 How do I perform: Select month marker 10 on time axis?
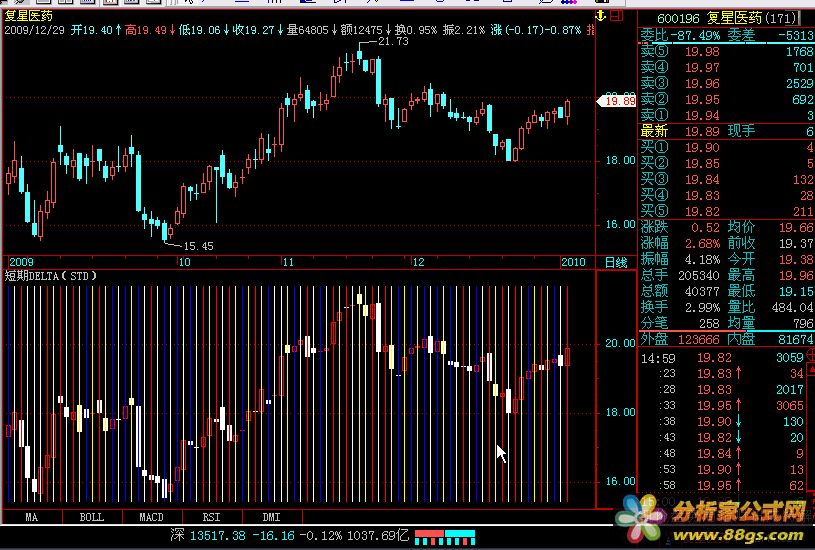click(x=185, y=262)
